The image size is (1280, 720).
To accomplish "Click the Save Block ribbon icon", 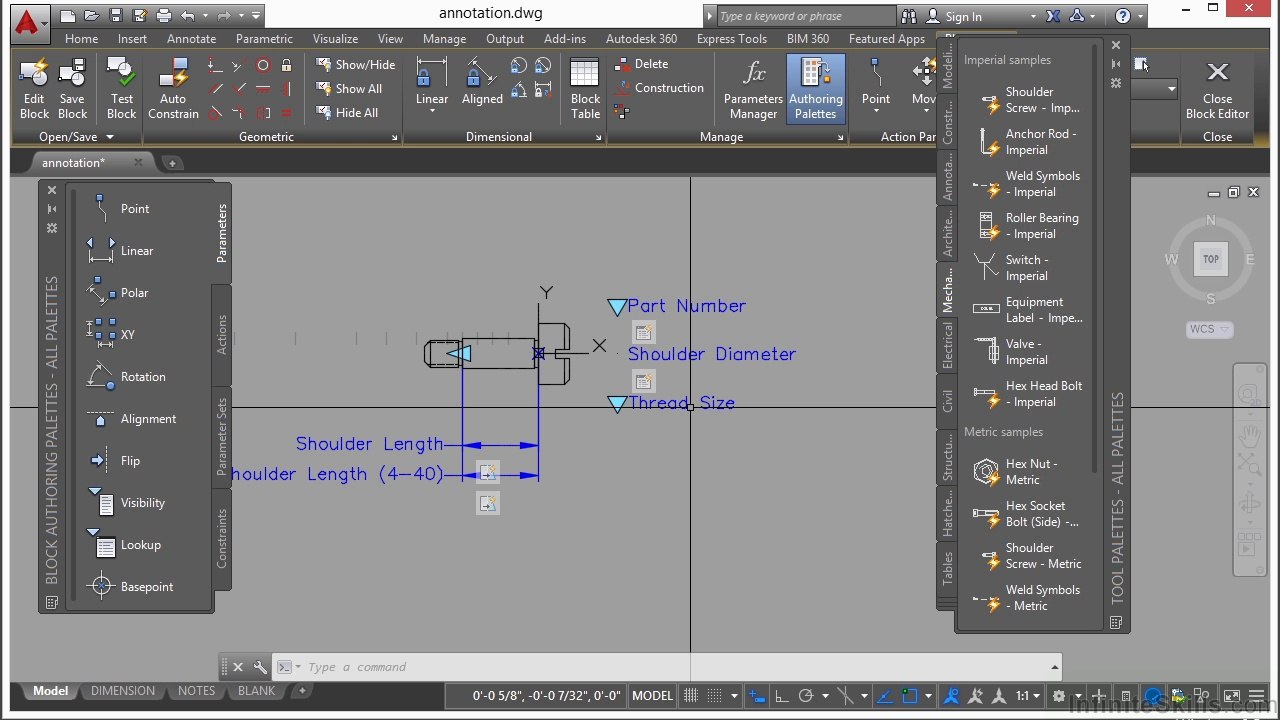I will click(x=72, y=88).
